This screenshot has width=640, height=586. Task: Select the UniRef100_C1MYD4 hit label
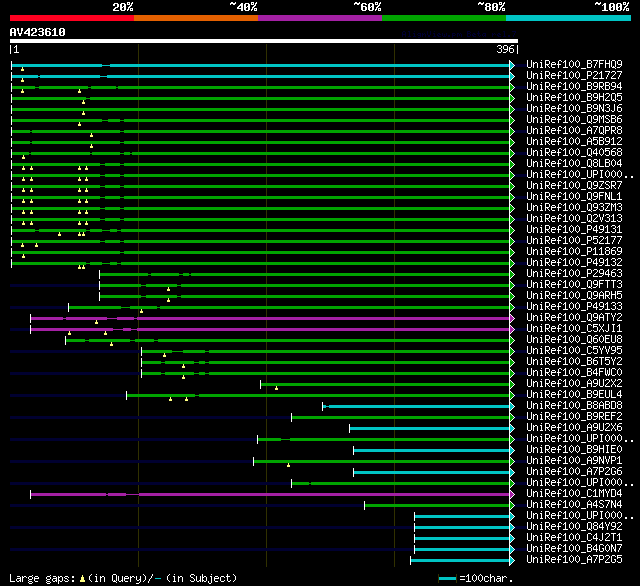(573, 494)
